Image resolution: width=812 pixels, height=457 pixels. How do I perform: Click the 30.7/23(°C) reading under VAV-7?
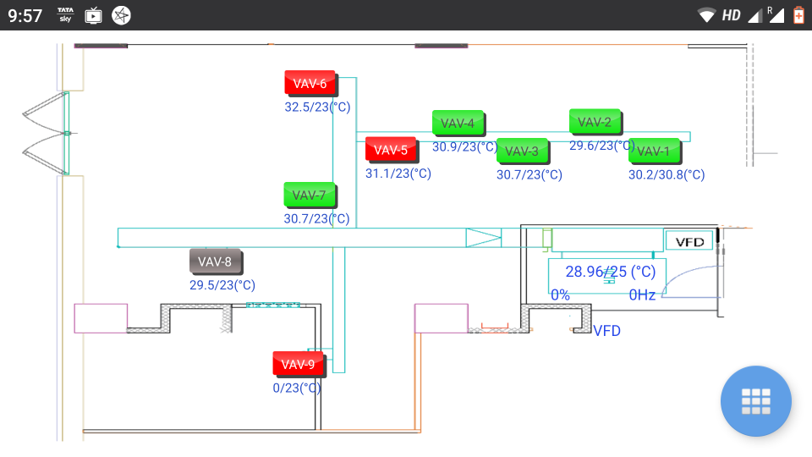(316, 219)
